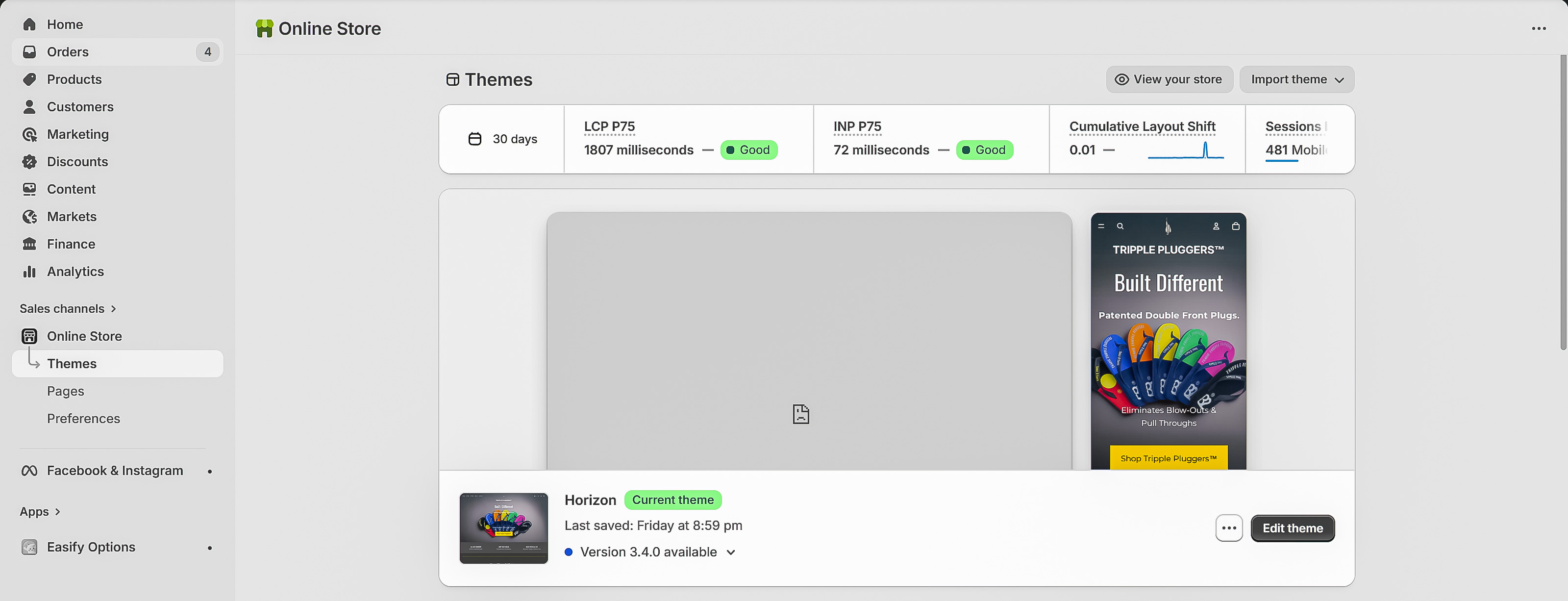Click the Discounts badge icon

pyautogui.click(x=29, y=162)
